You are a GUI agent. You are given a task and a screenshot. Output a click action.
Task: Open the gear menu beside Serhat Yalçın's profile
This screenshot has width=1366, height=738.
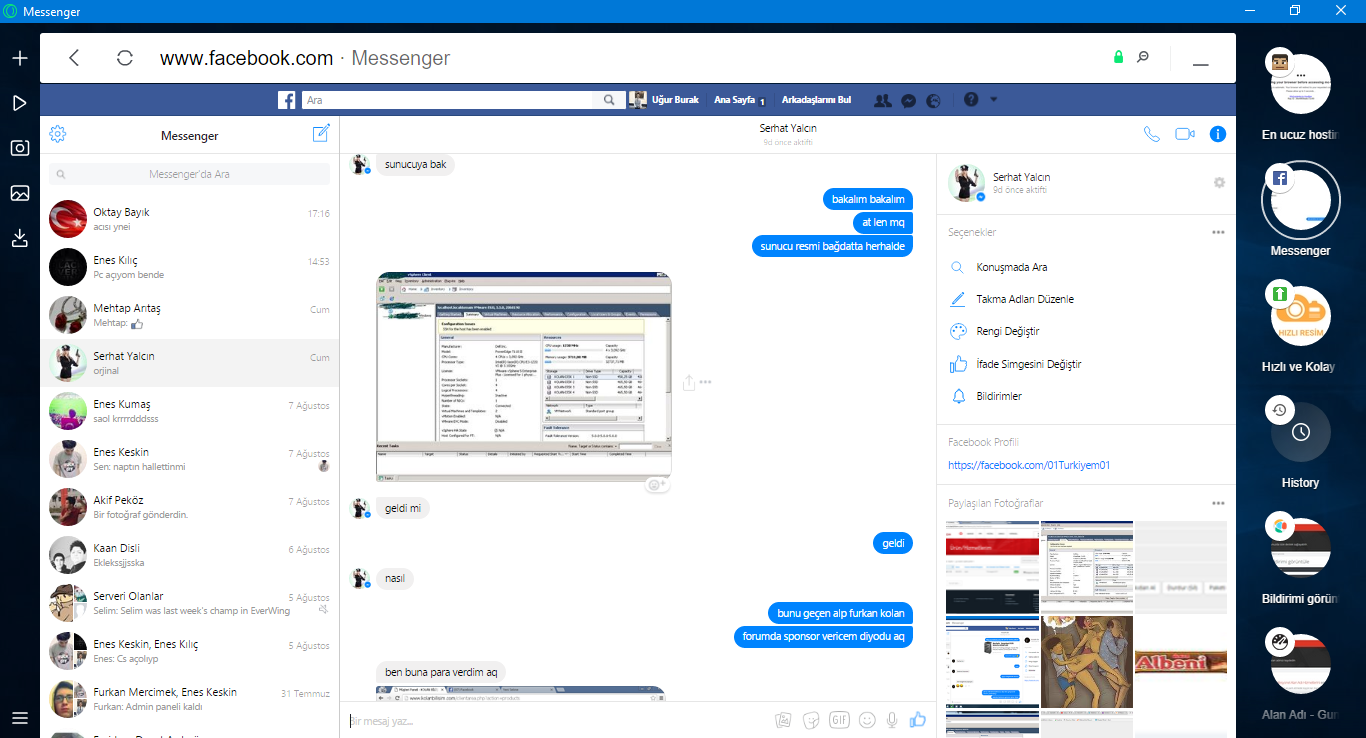click(1218, 183)
